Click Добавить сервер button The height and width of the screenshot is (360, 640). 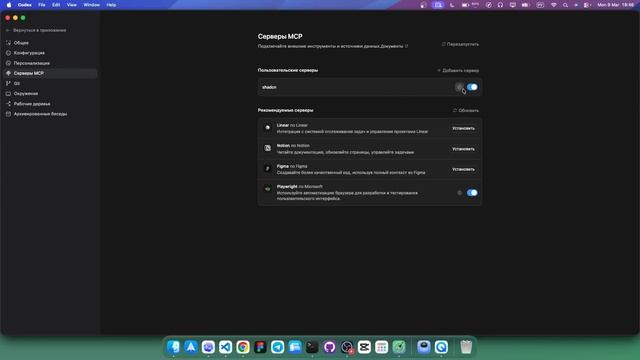tap(458, 71)
